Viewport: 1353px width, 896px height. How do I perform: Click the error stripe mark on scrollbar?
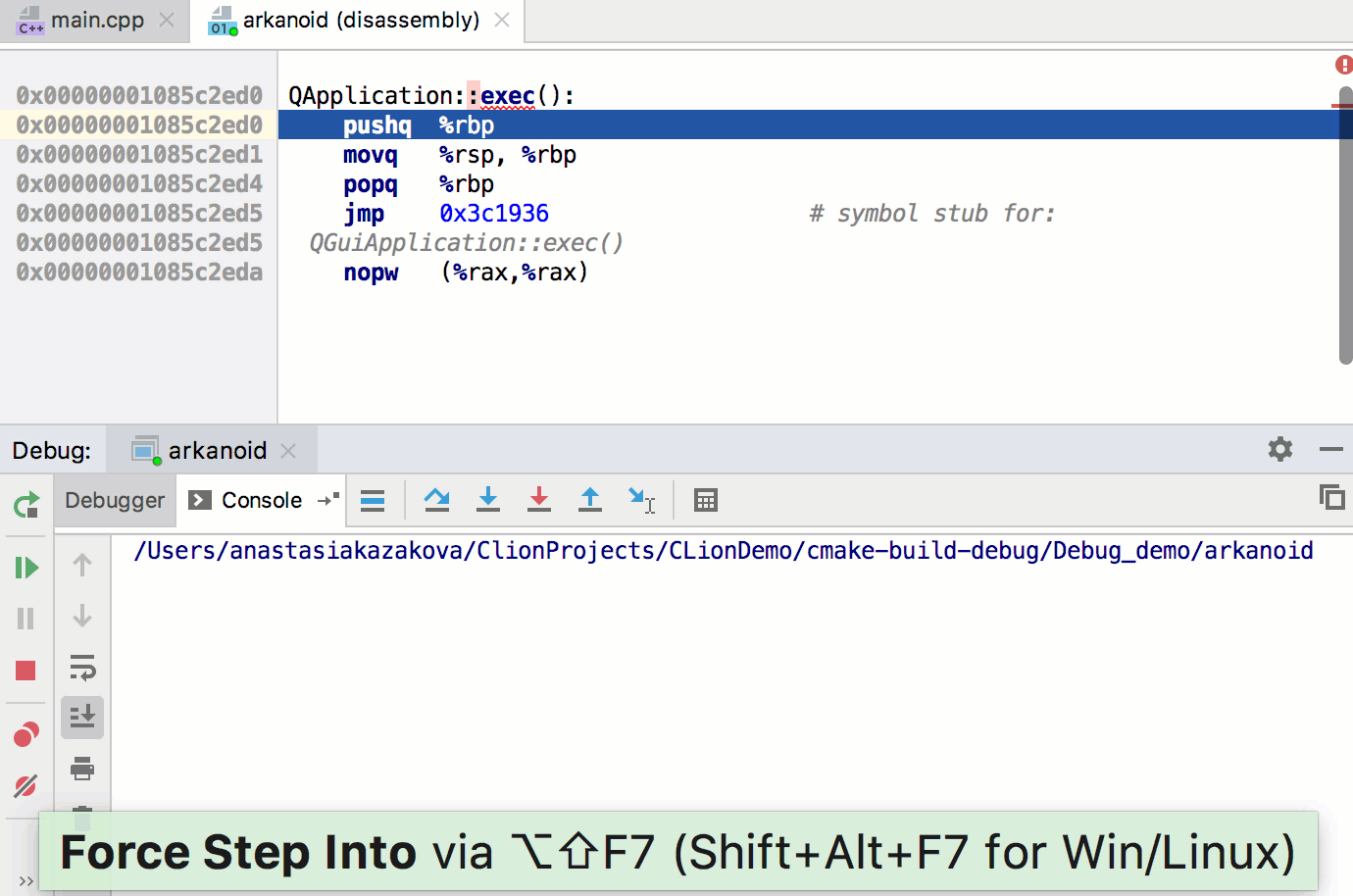pos(1342,105)
